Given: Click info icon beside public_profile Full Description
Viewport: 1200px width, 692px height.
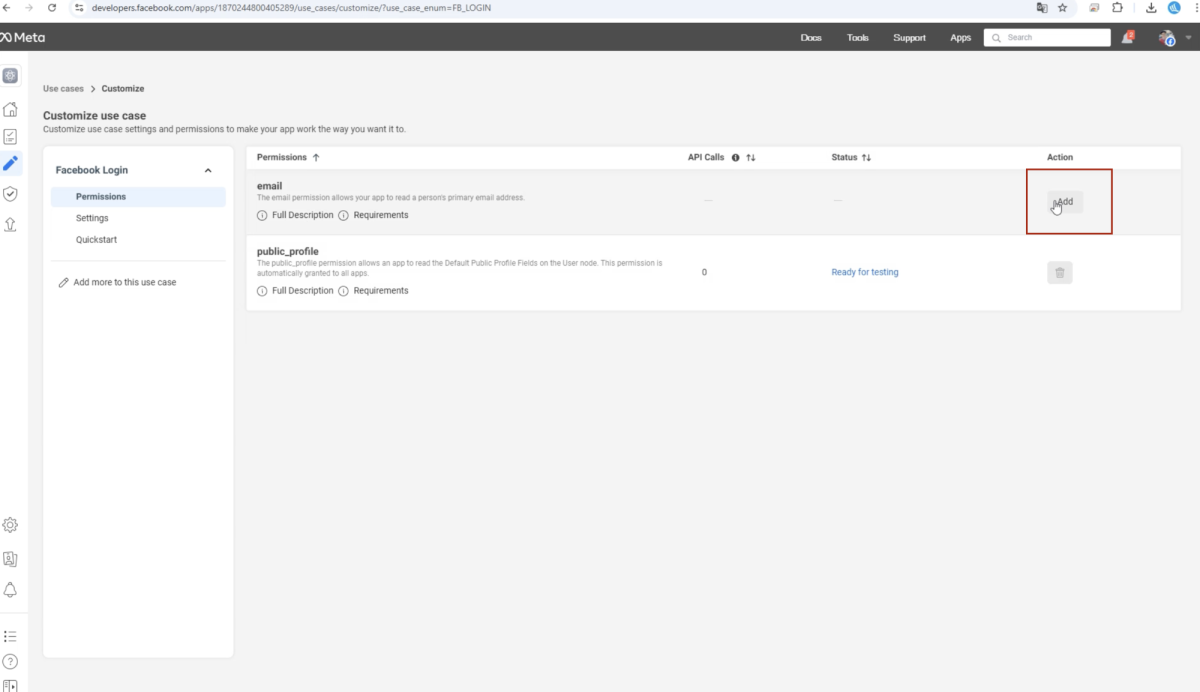Looking at the screenshot, I should tap(262, 291).
